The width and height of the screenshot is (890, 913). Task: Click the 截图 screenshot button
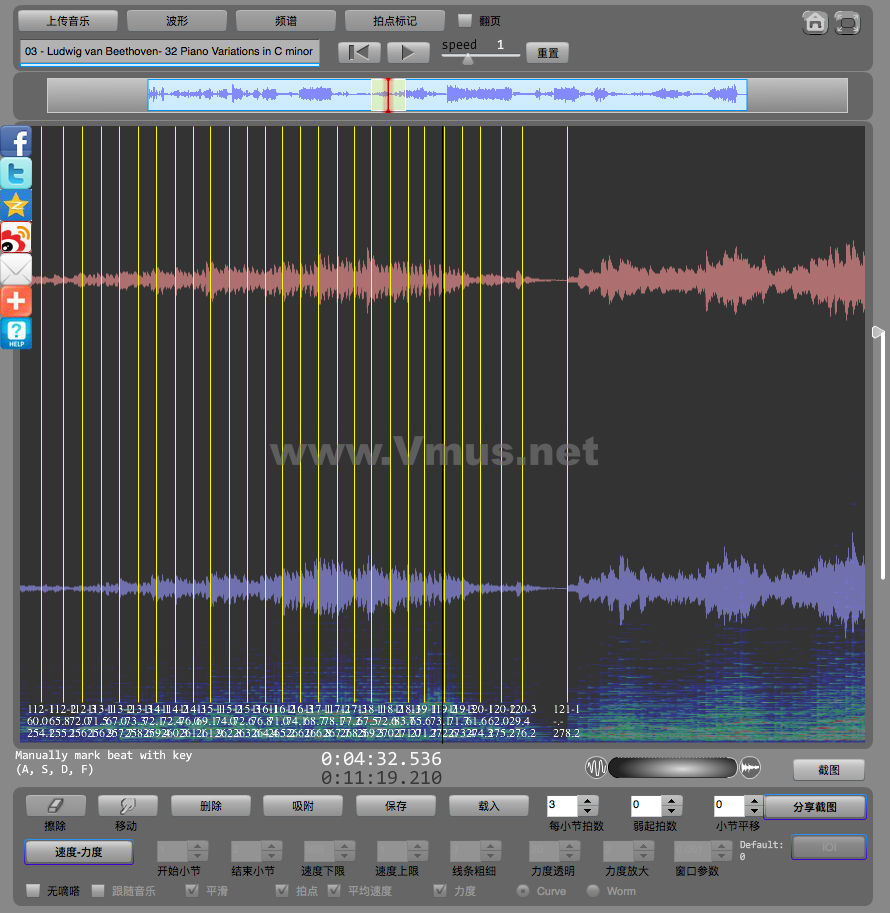(x=829, y=770)
